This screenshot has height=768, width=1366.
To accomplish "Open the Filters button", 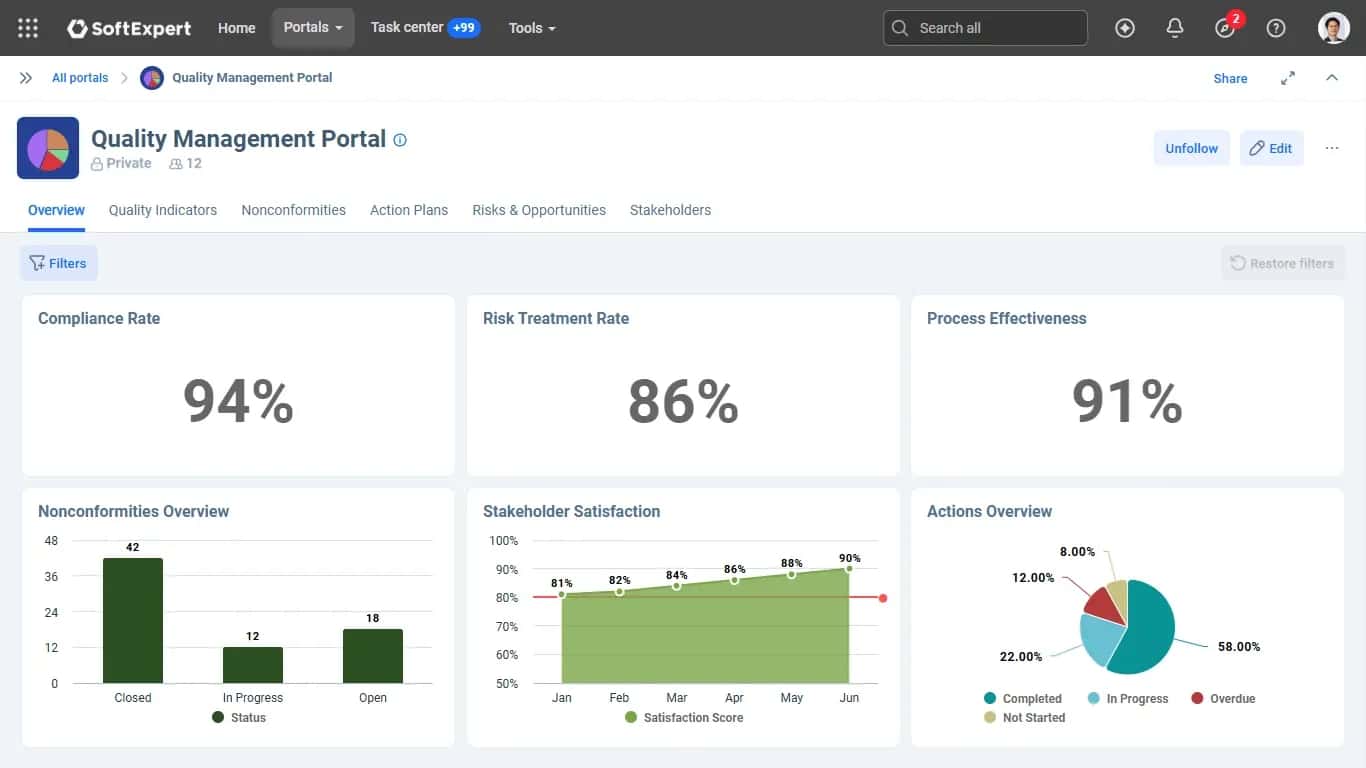I will [x=59, y=263].
